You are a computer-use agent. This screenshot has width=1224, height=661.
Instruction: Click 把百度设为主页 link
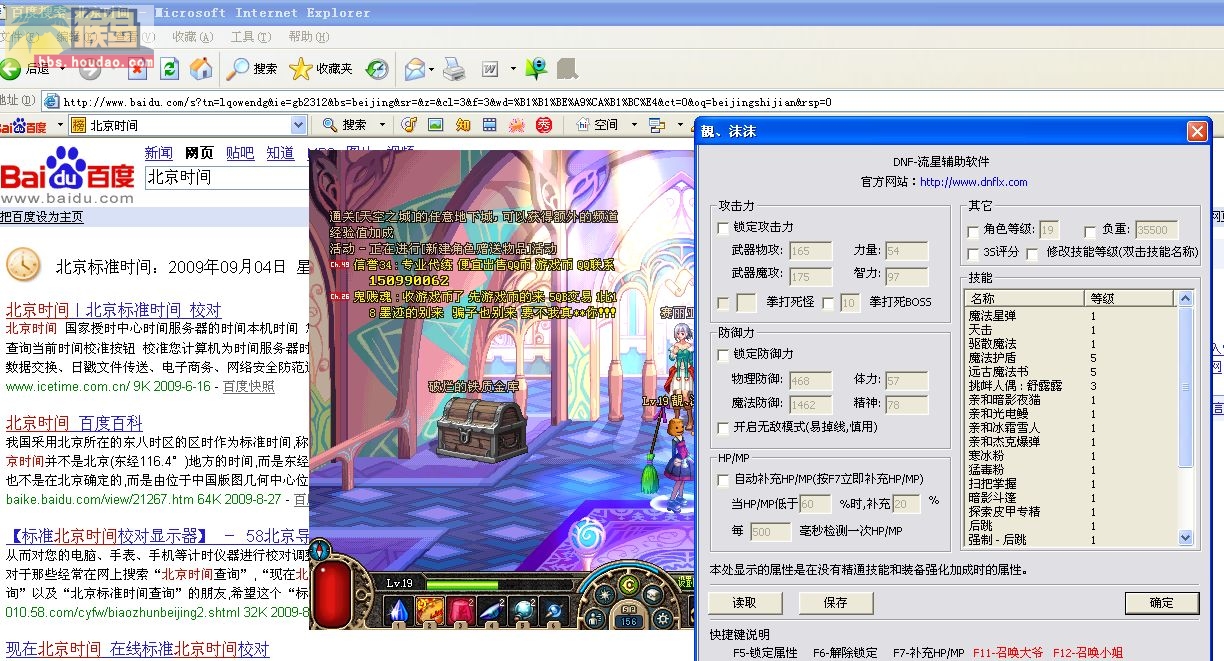coord(42,217)
